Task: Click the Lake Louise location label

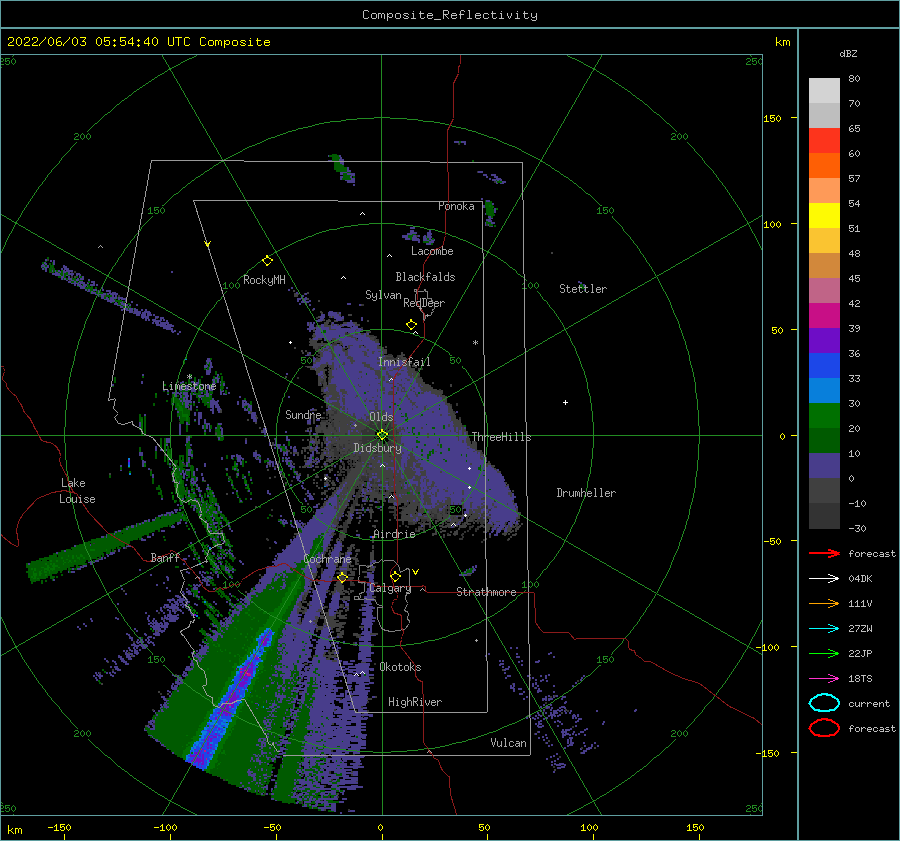Action: (x=77, y=491)
